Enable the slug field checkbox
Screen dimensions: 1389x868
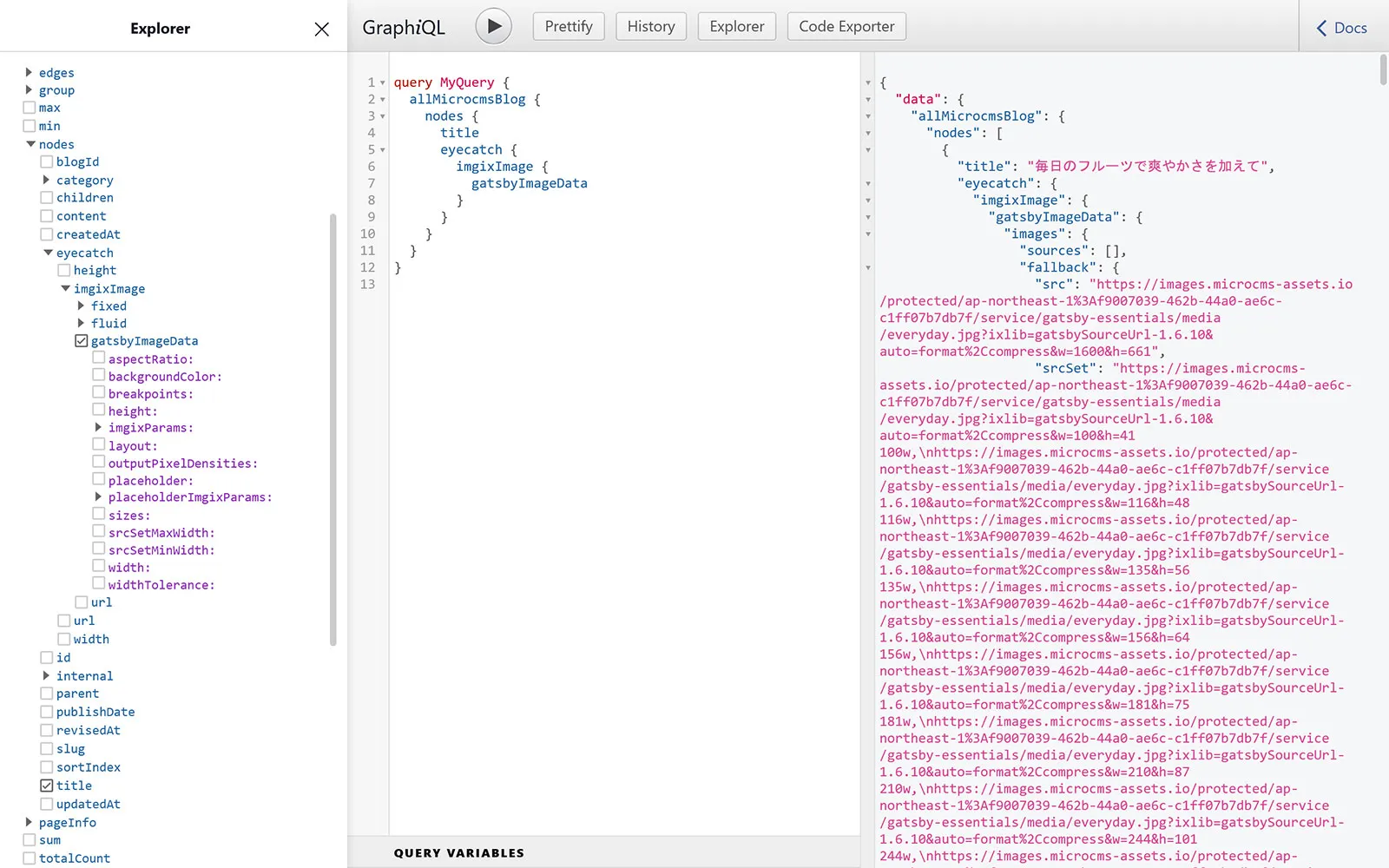[x=47, y=749]
